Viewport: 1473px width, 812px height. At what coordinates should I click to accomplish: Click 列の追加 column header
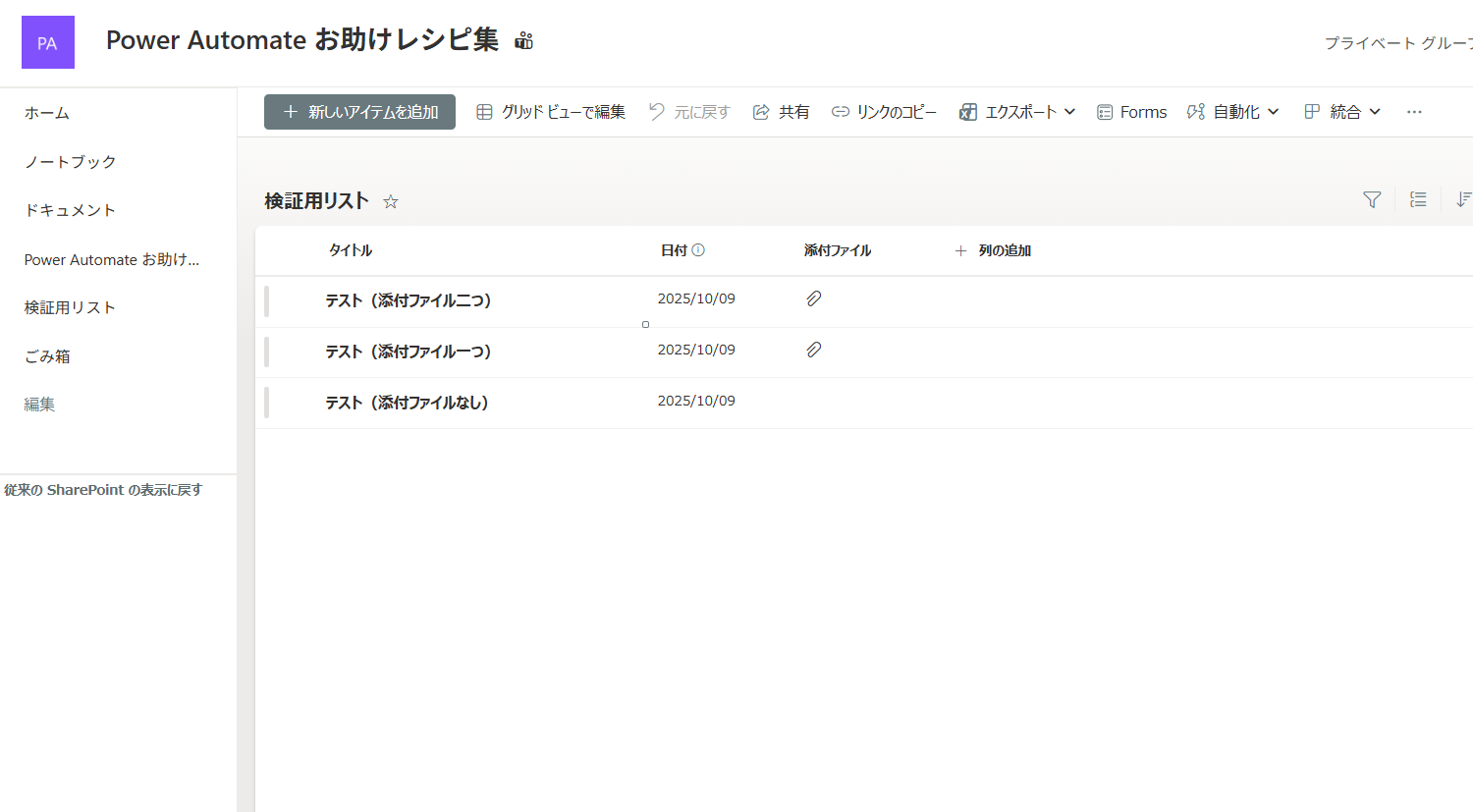994,250
